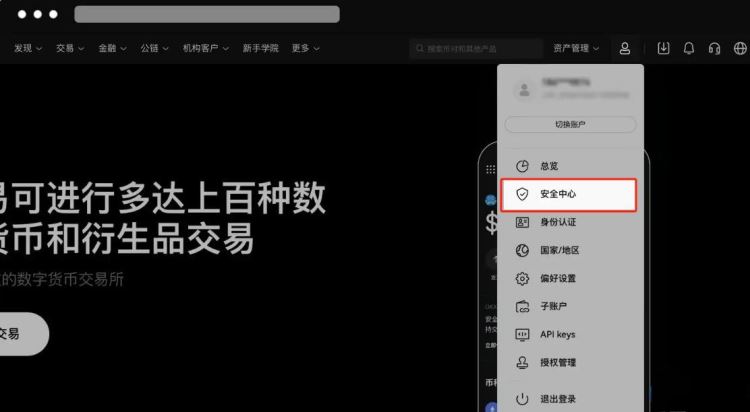This screenshot has height=412, width=750.
Task: Choose 国家/地区 menu entry
Action: pos(559,250)
